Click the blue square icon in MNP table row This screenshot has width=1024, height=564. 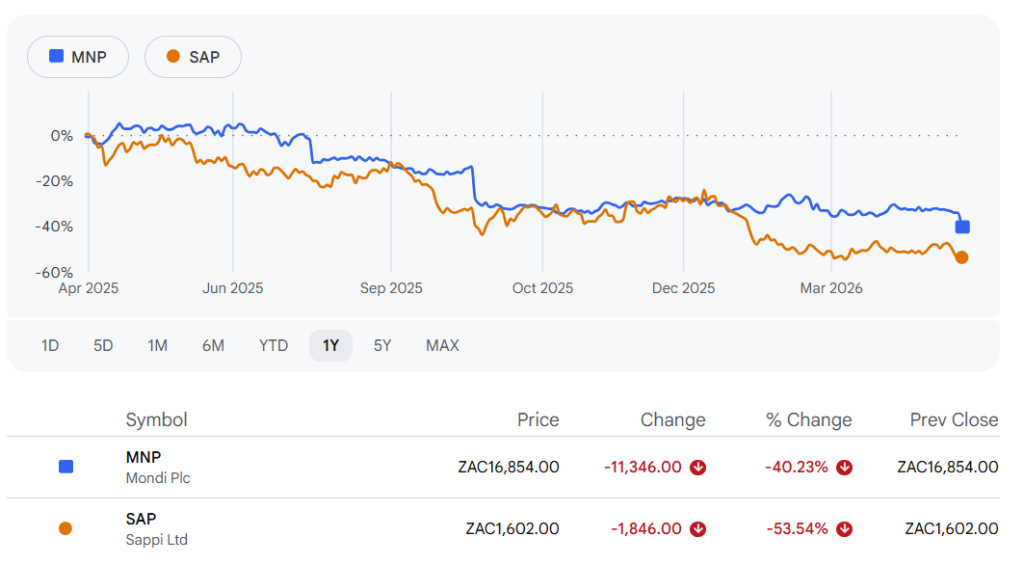tap(66, 467)
